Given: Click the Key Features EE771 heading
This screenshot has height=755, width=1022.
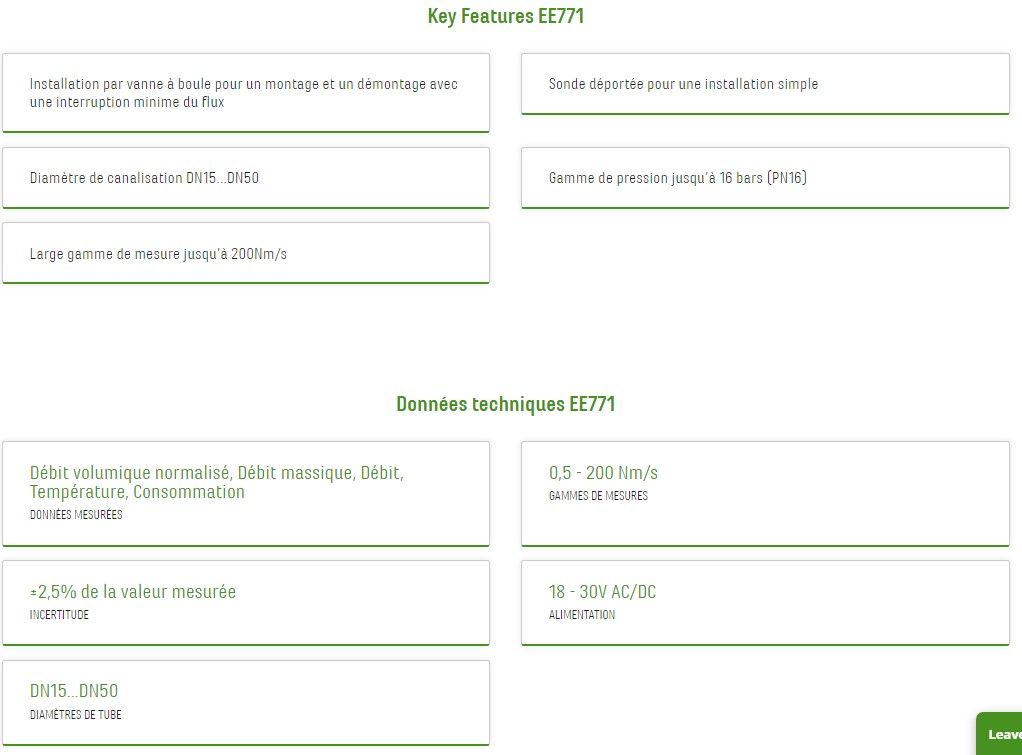Looking at the screenshot, I should coord(506,16).
